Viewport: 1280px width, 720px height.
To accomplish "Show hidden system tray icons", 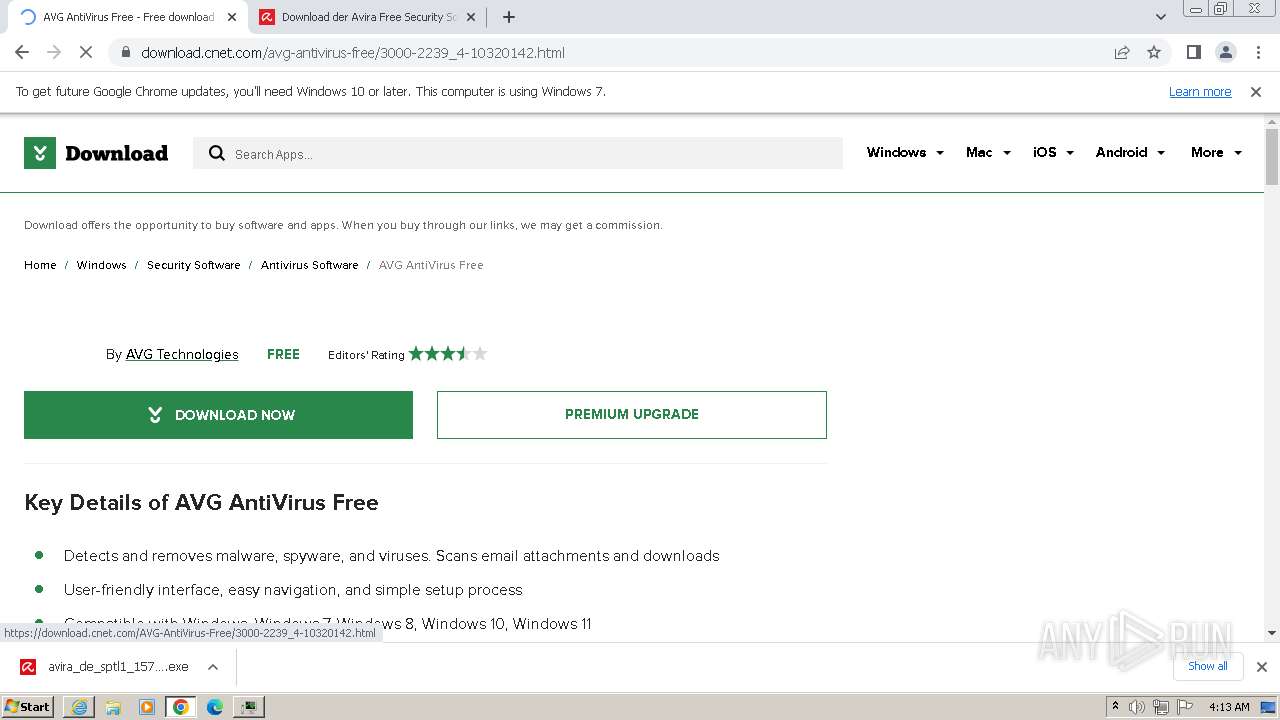I will [1115, 707].
